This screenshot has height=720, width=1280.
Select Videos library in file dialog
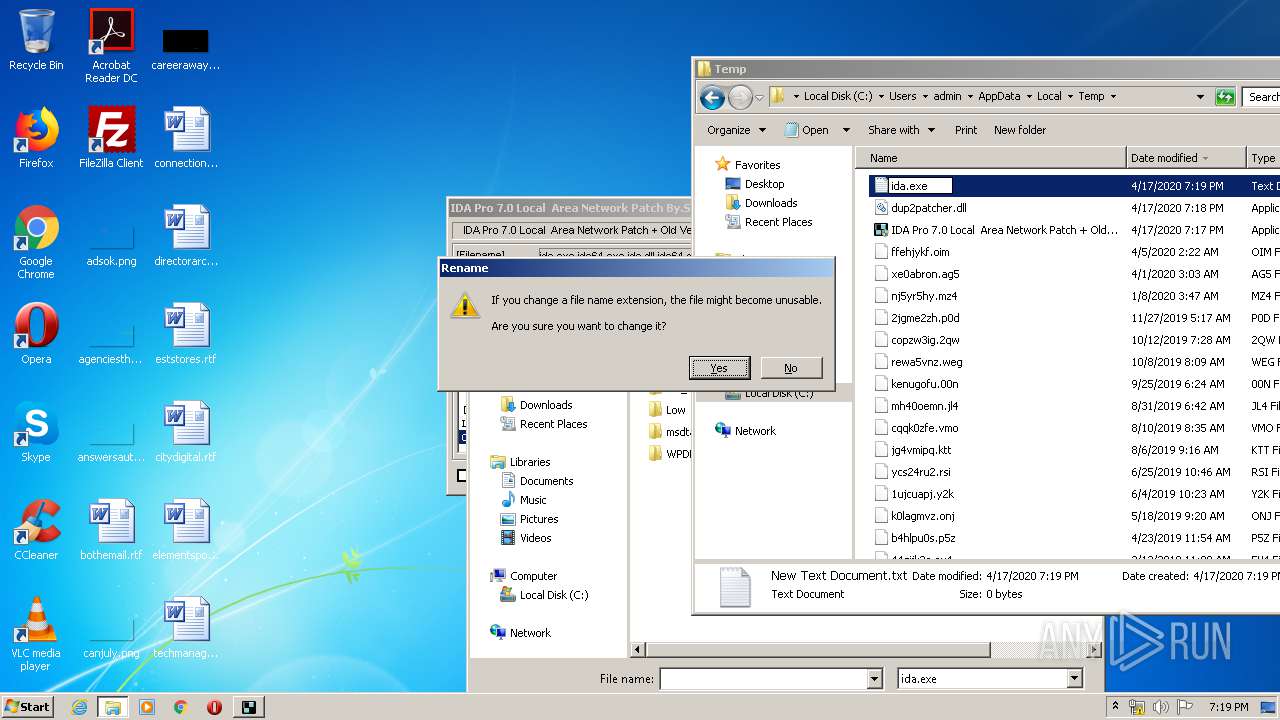coord(535,538)
